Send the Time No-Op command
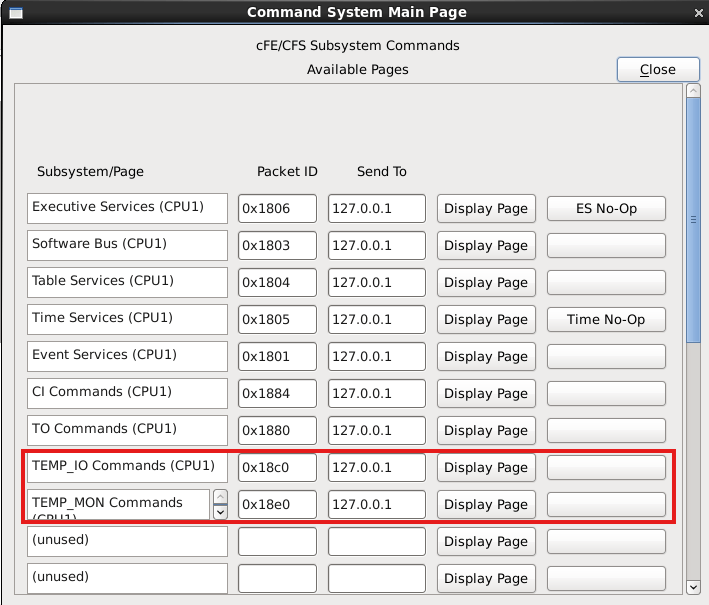Image resolution: width=709 pixels, height=605 pixels. (606, 320)
